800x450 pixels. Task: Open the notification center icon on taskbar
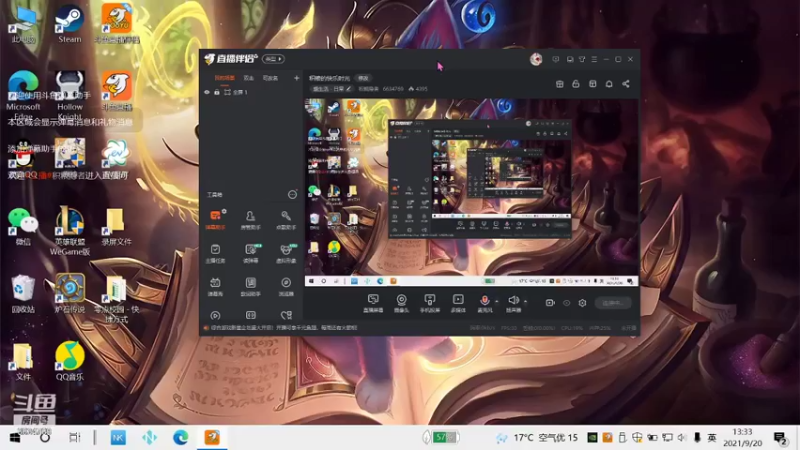click(780, 438)
